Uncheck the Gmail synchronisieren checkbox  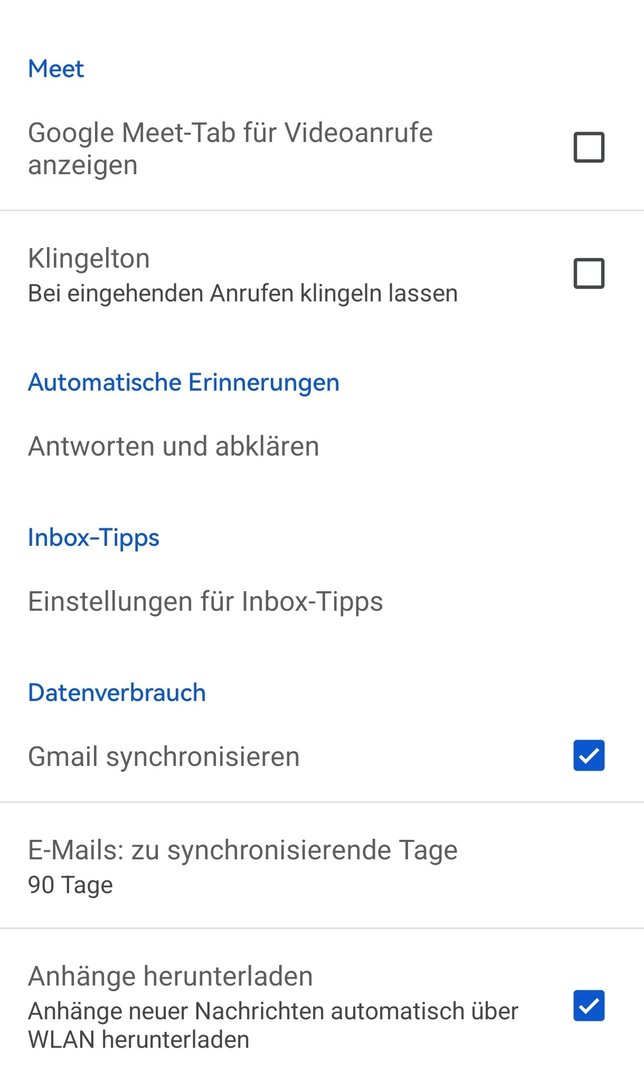click(x=588, y=756)
